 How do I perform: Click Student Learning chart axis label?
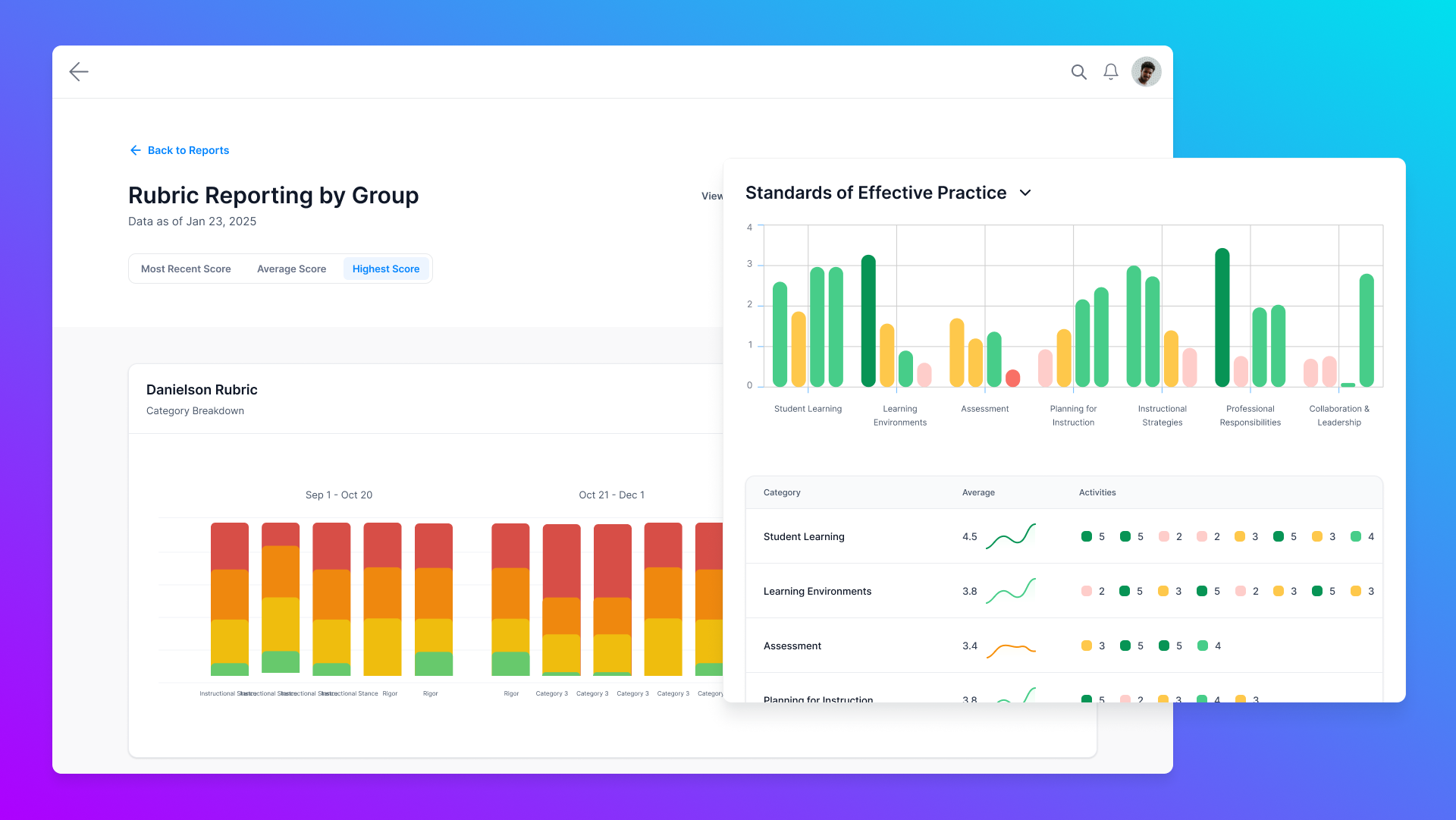[808, 409]
